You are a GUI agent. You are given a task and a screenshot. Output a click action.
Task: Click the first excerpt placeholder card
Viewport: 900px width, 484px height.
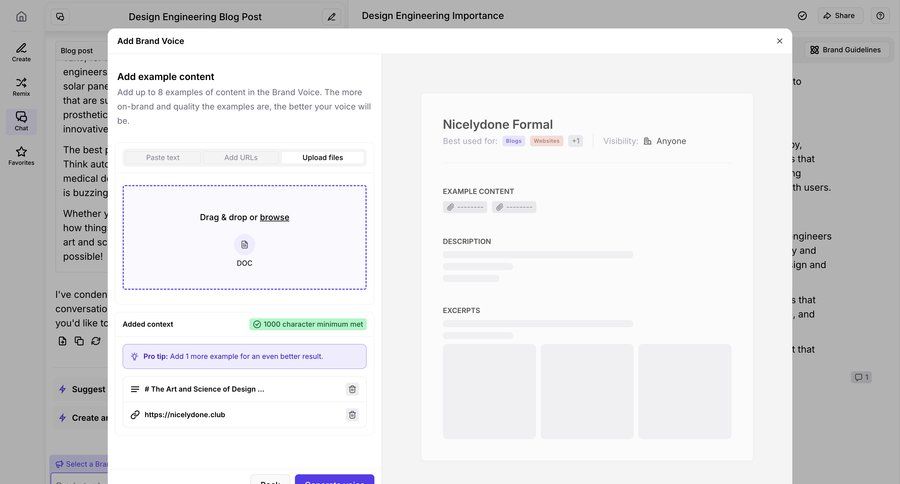coord(489,392)
